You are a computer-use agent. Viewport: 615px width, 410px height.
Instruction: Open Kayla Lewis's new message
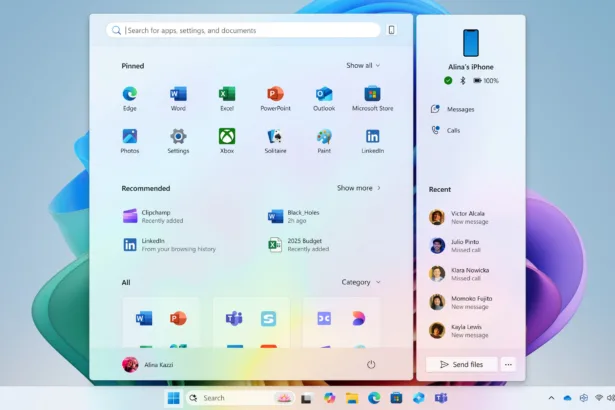pyautogui.click(x=459, y=331)
